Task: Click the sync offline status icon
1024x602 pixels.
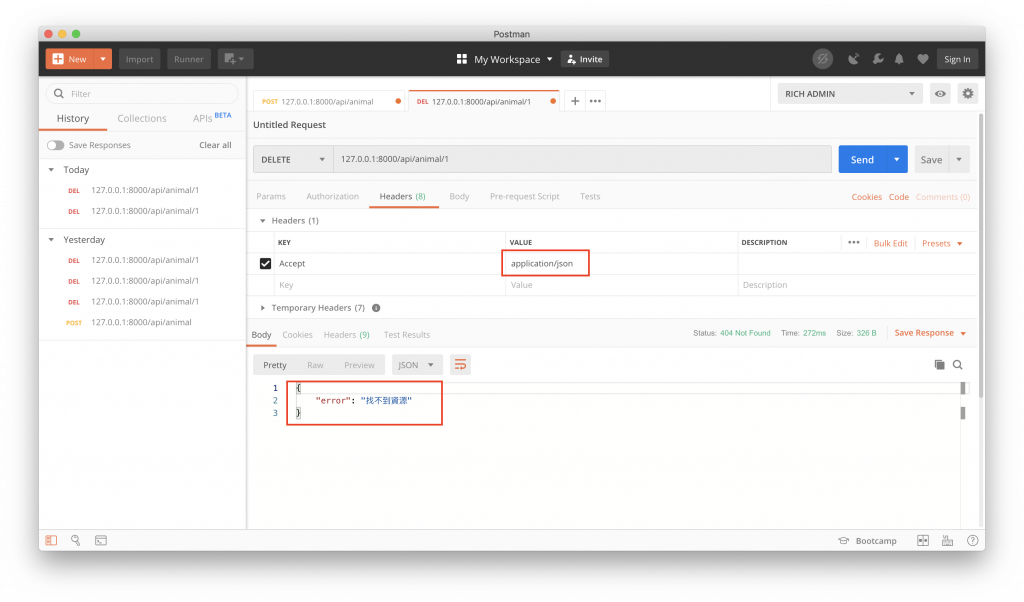Action: click(822, 59)
